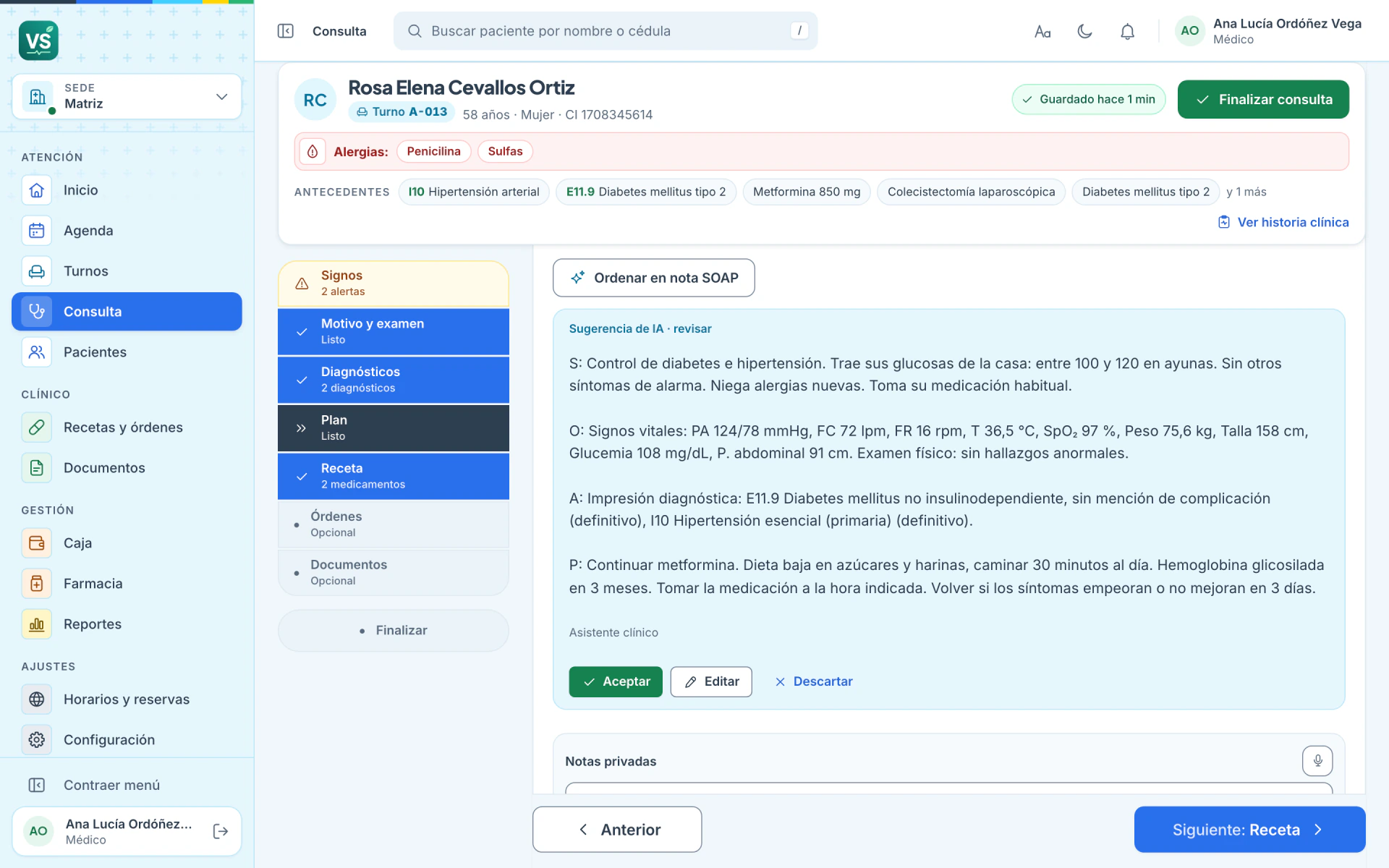Switch to the Diagnósticos step

(394, 380)
